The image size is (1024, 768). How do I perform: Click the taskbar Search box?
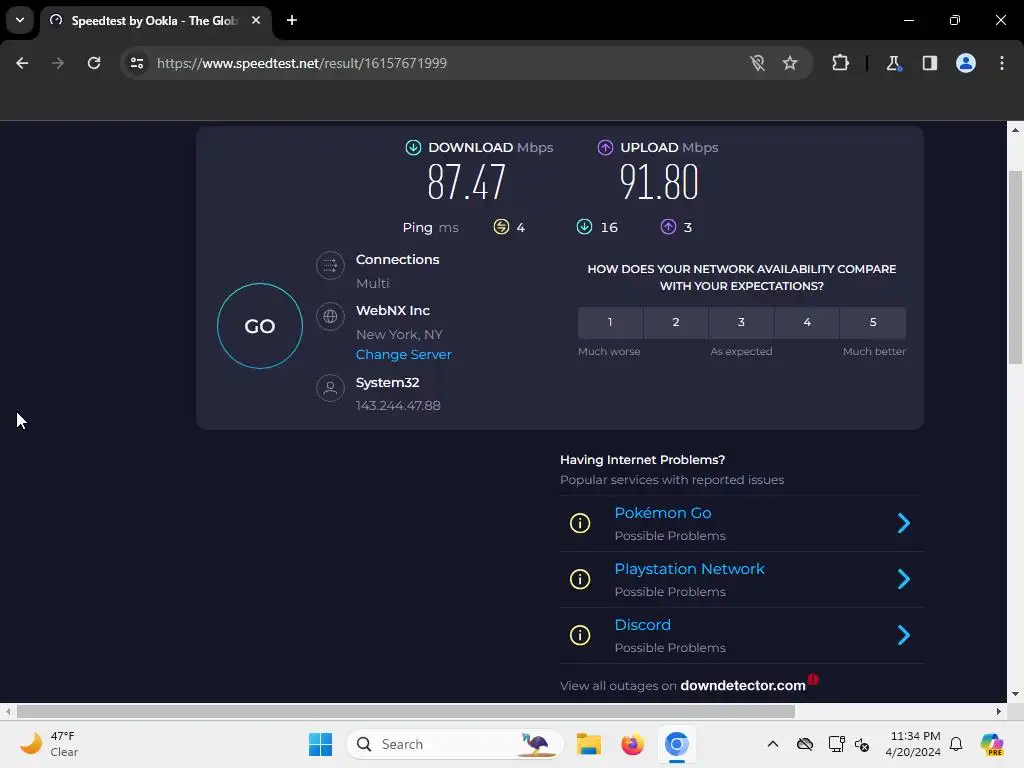coord(455,744)
